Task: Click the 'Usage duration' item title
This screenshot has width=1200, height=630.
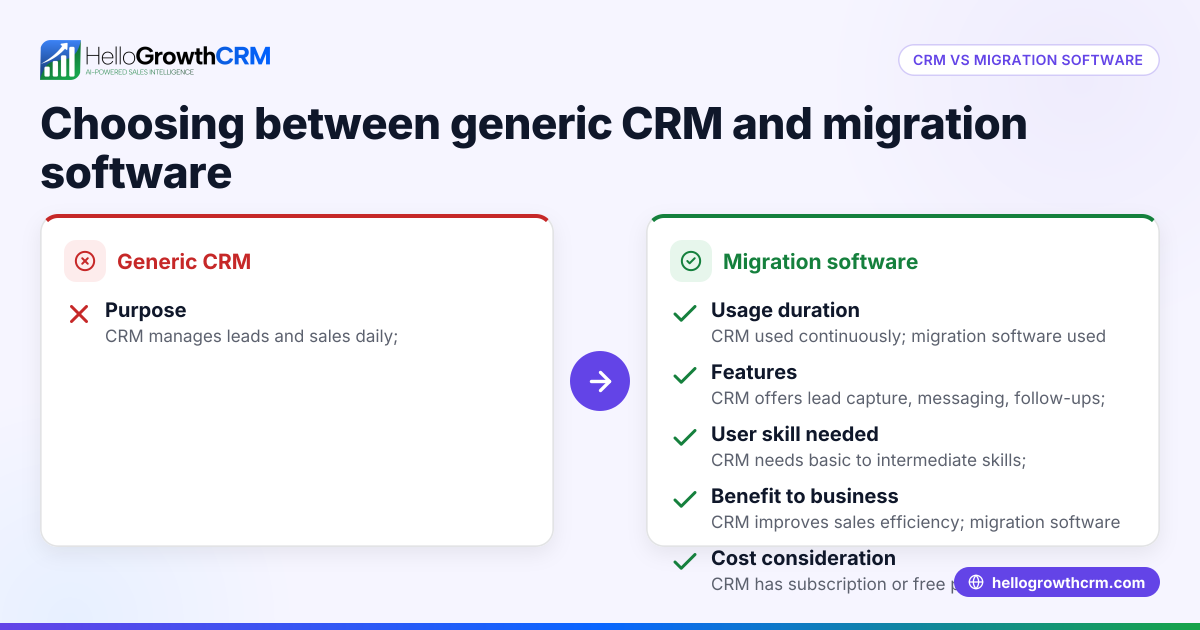Action: tap(785, 310)
